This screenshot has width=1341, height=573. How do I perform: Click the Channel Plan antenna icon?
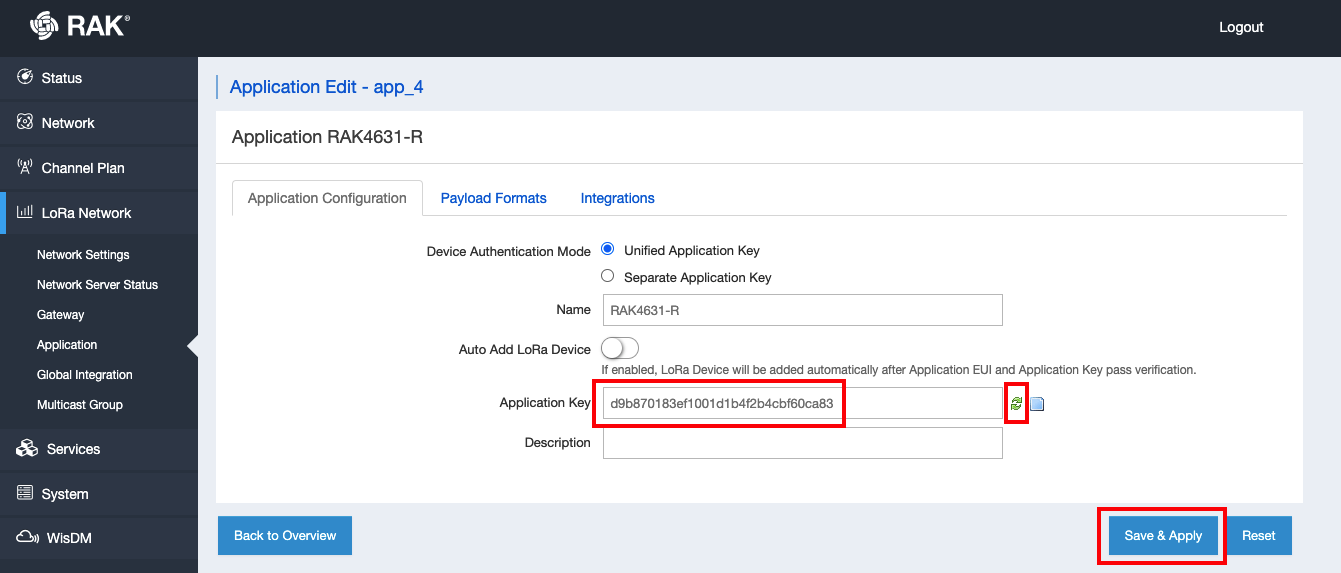25,167
